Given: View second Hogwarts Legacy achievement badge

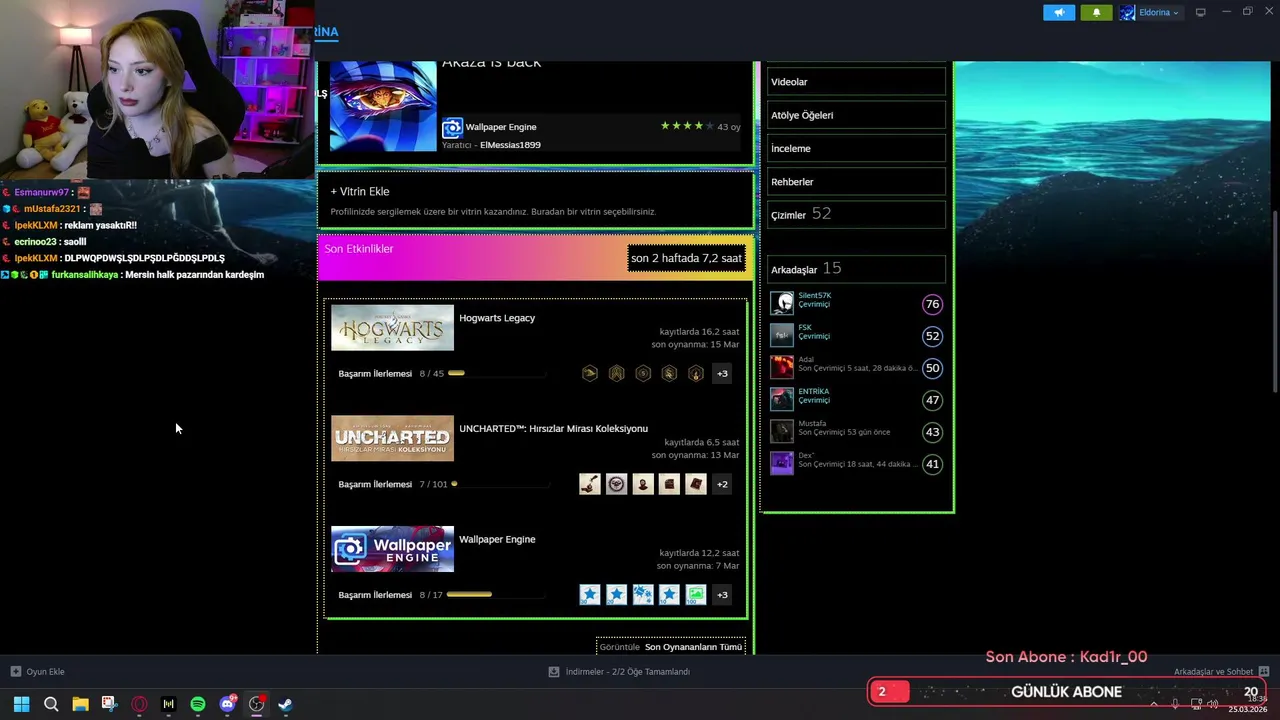Looking at the screenshot, I should point(617,373).
